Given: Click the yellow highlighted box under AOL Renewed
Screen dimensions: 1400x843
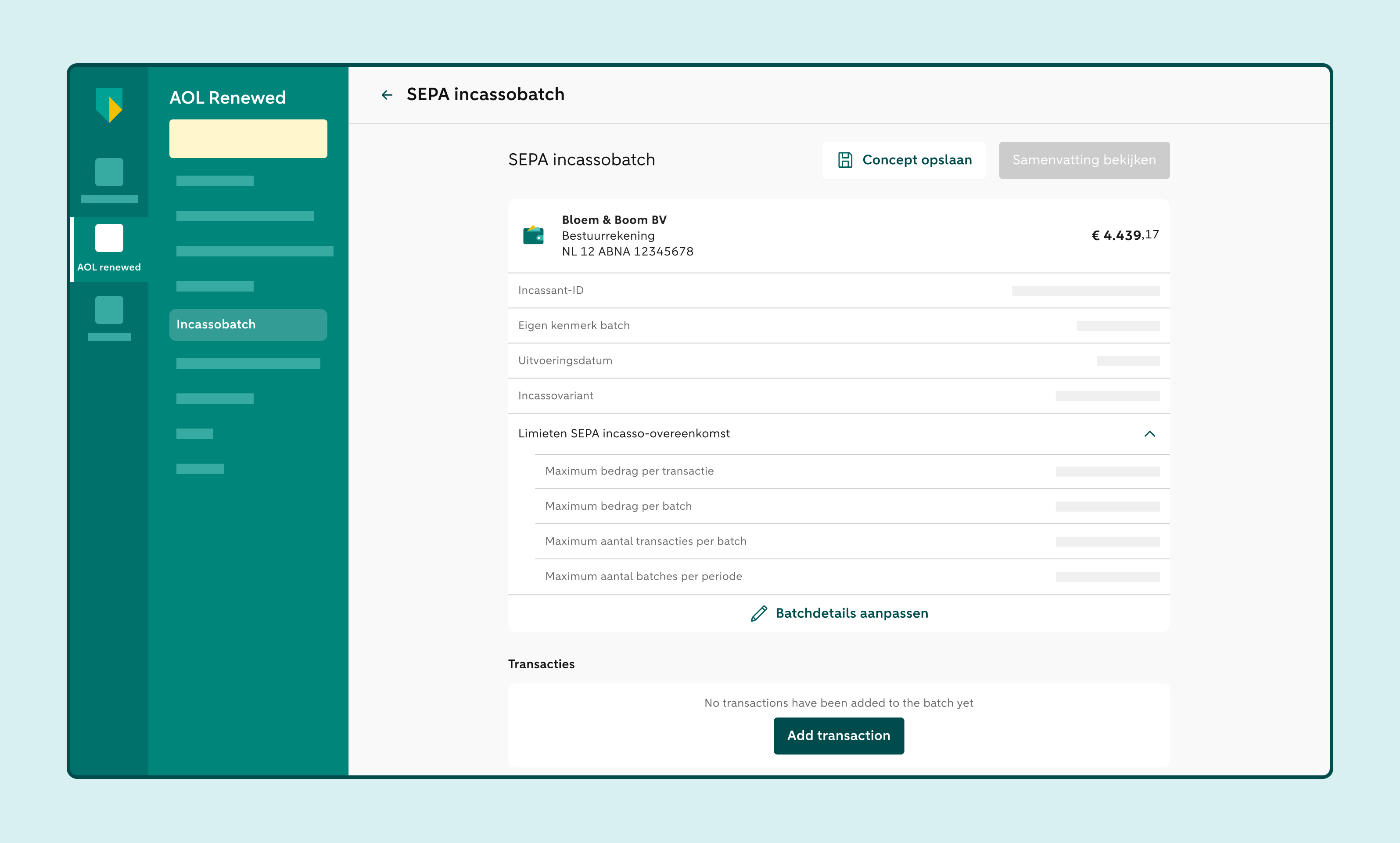Looking at the screenshot, I should click(x=248, y=139).
